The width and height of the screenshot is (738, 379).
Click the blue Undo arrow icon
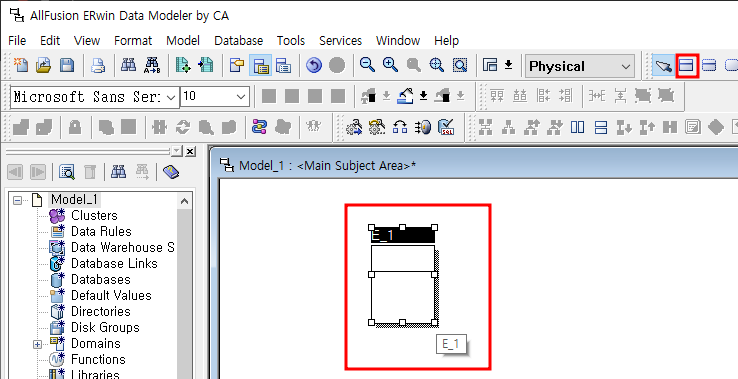click(x=313, y=65)
